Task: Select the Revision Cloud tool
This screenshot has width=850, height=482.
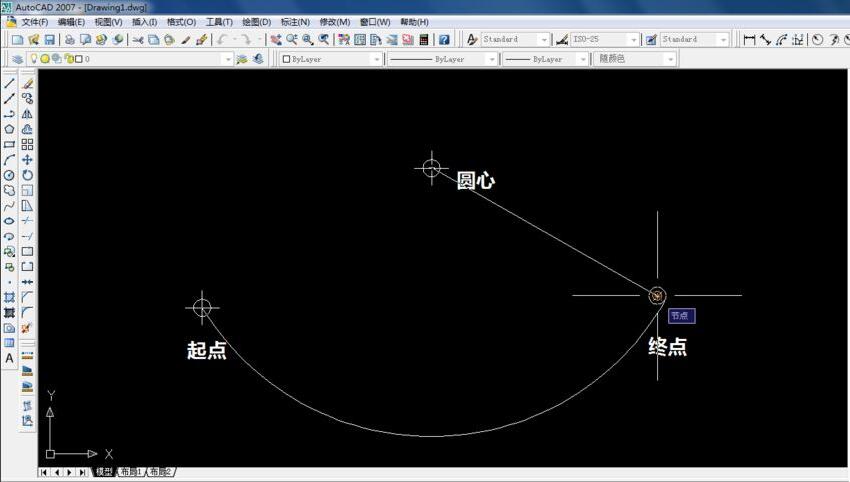Action: click(9, 190)
